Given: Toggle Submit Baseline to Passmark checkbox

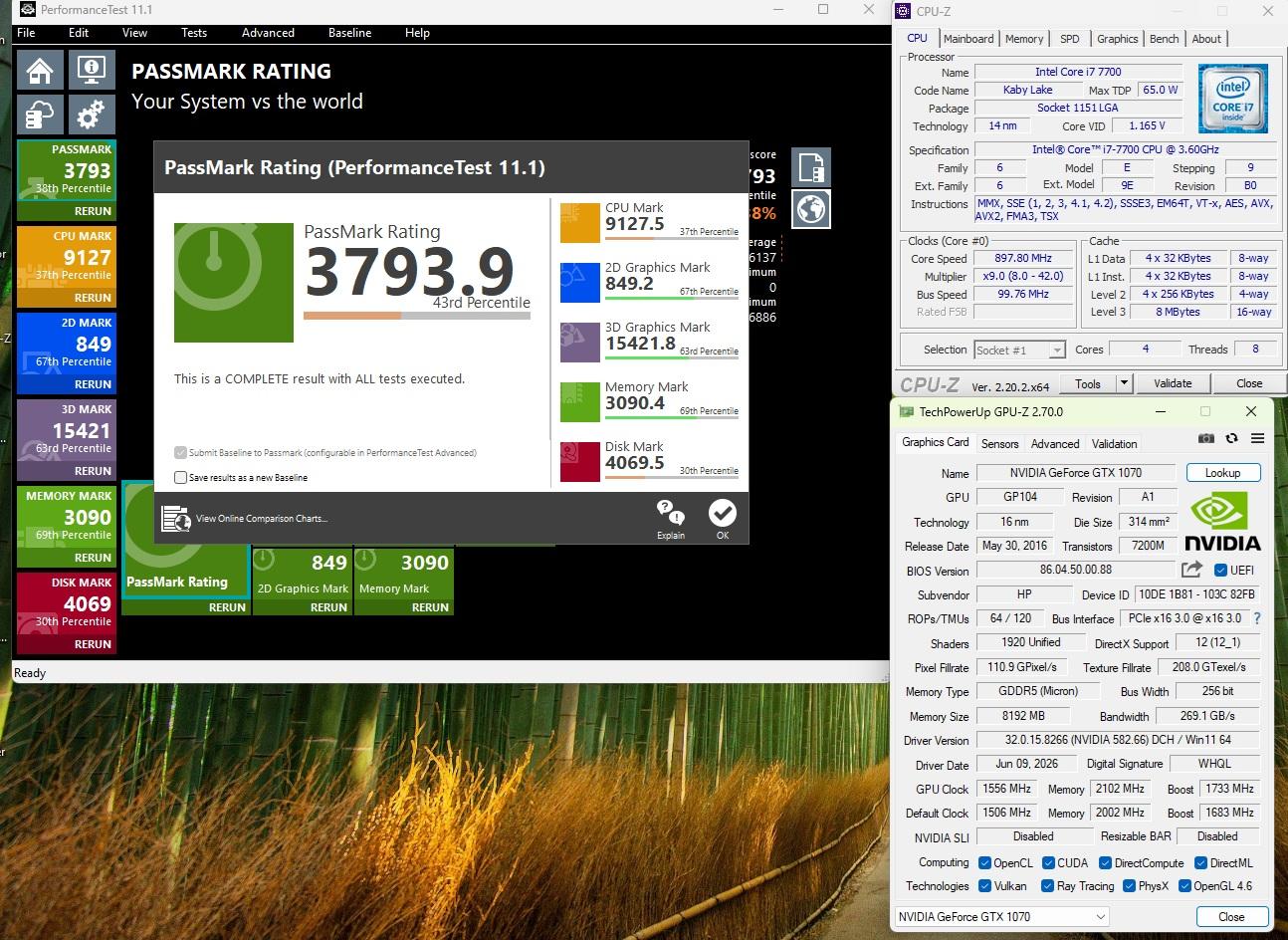Looking at the screenshot, I should [180, 452].
